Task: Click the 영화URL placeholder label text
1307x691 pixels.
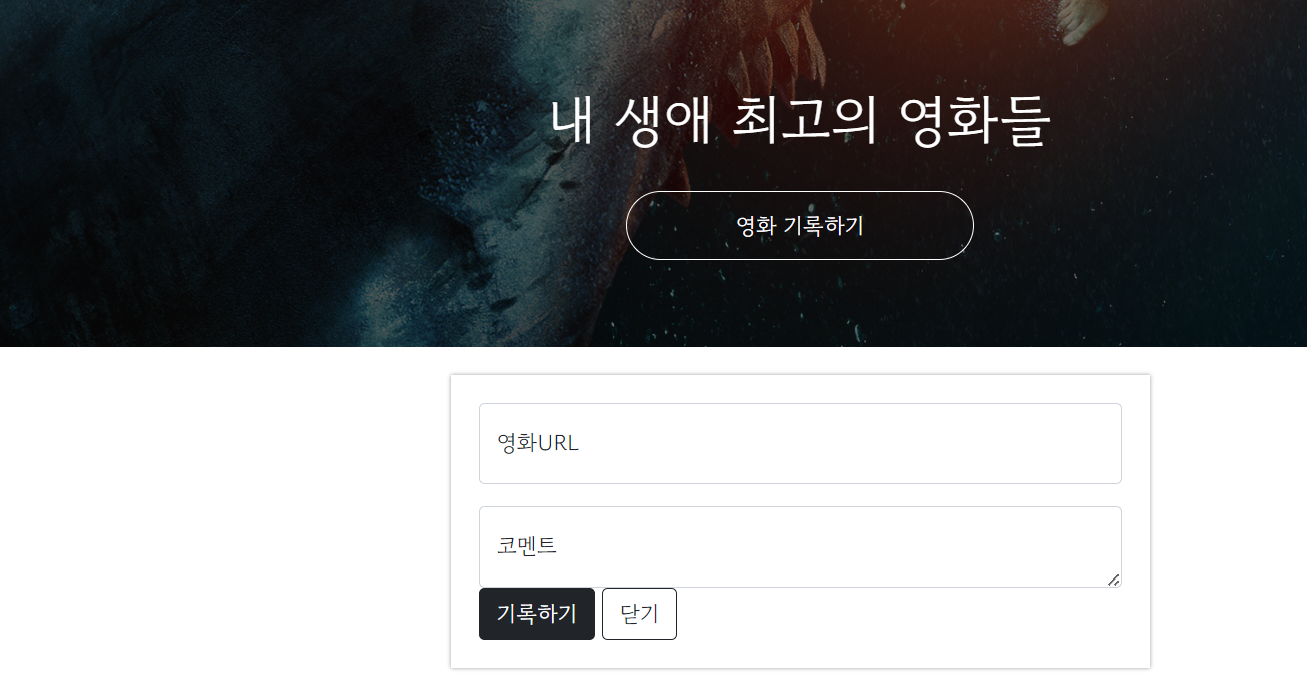Action: click(x=538, y=443)
